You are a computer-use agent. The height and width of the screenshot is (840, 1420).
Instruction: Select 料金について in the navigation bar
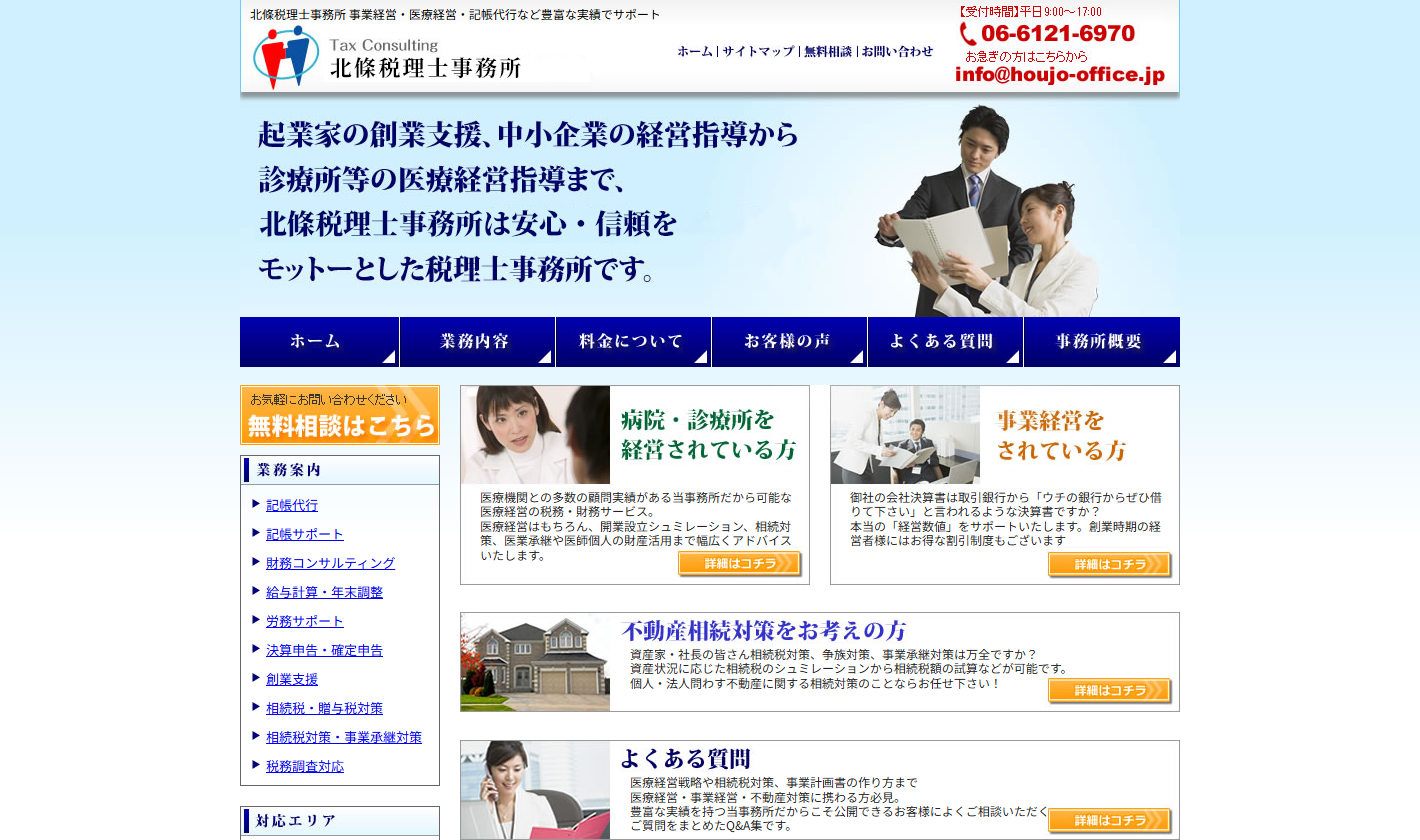[x=632, y=342]
